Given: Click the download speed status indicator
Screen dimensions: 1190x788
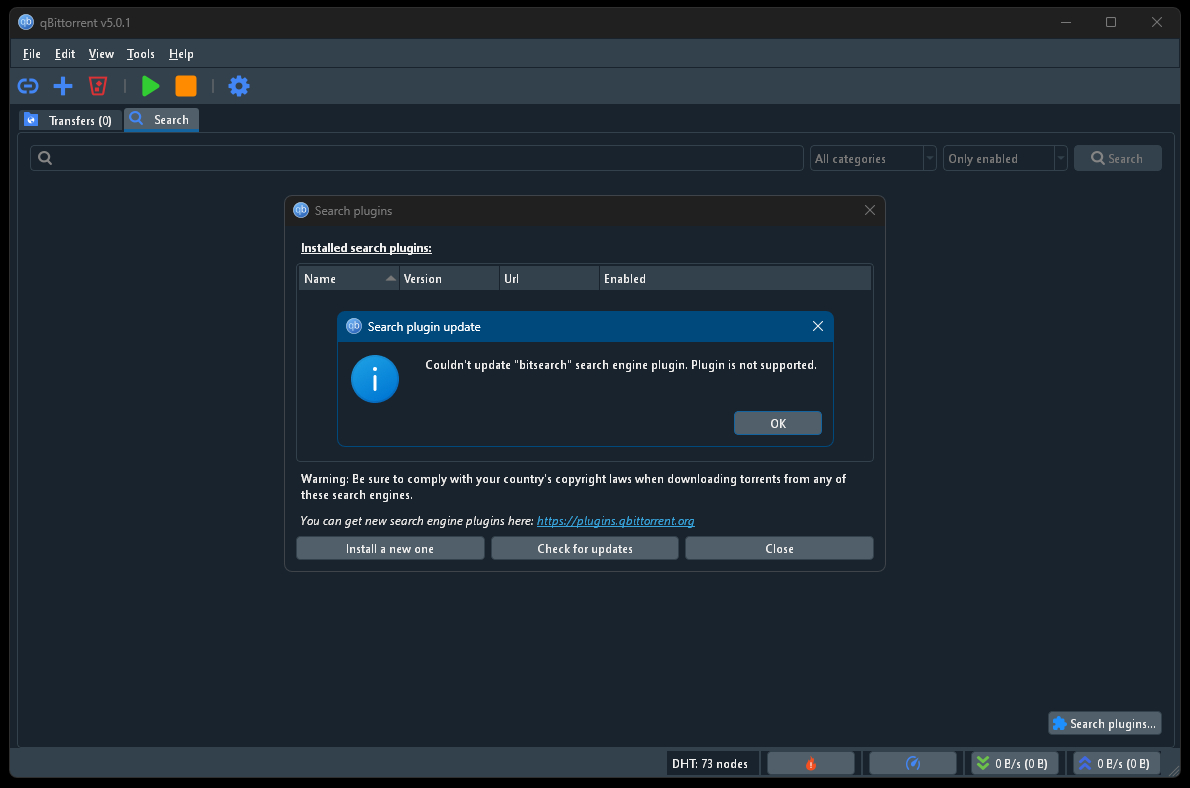Looking at the screenshot, I should [1014, 763].
